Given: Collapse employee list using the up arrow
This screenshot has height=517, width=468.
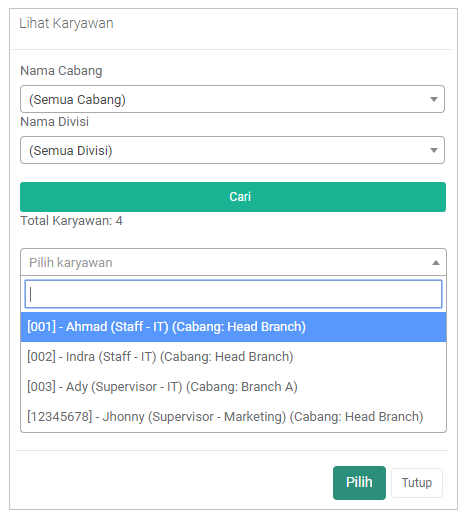Looking at the screenshot, I should (435, 263).
